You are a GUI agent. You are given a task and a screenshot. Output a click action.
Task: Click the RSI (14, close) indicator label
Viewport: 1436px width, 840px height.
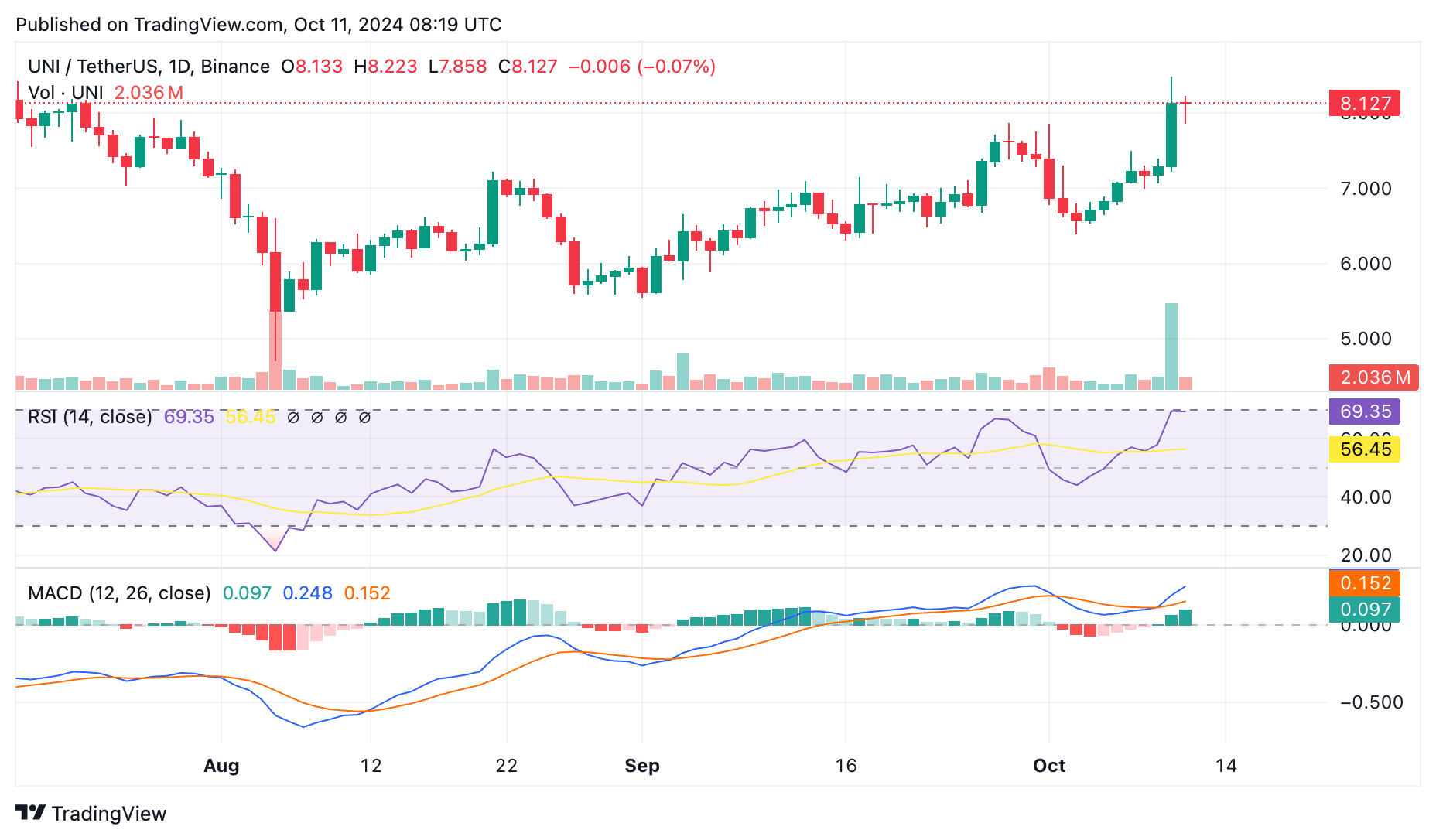90,417
